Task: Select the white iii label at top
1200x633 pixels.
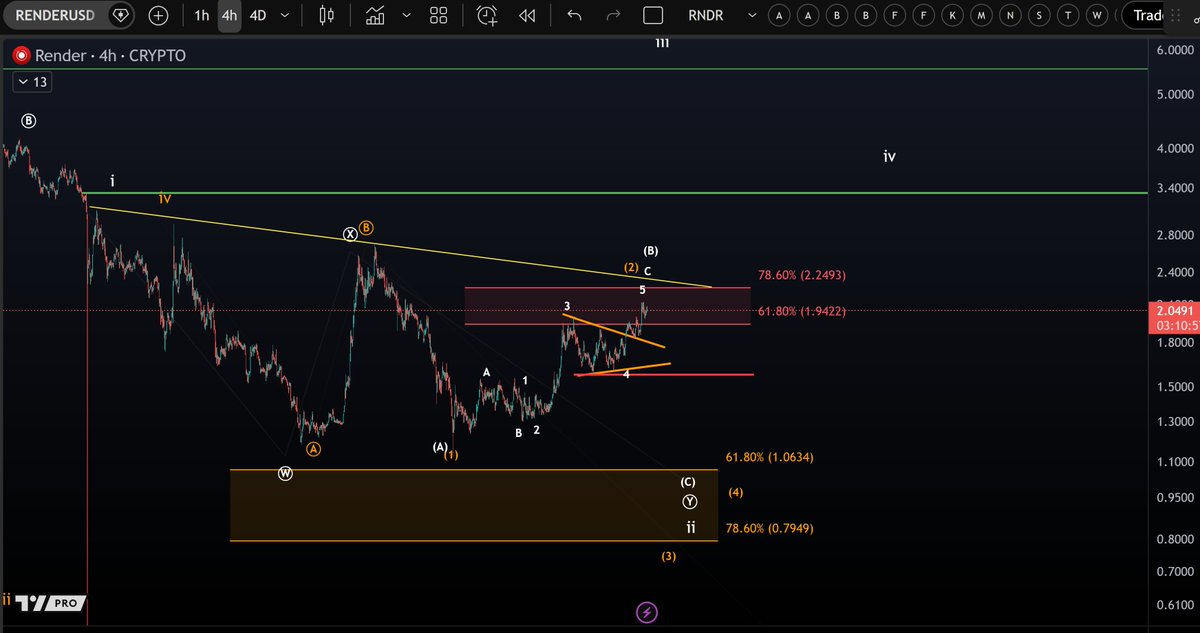Action: [x=662, y=43]
